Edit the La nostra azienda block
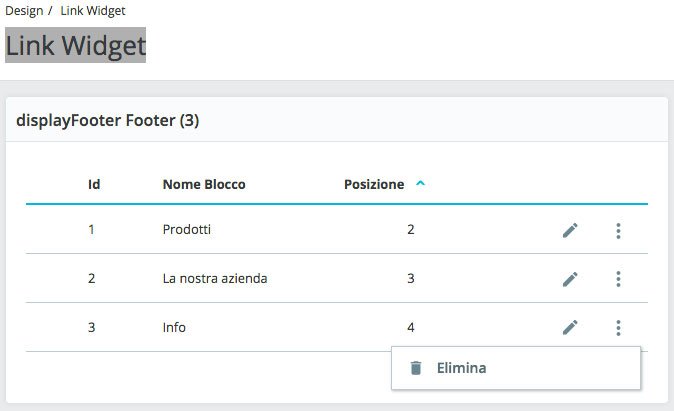 point(570,279)
